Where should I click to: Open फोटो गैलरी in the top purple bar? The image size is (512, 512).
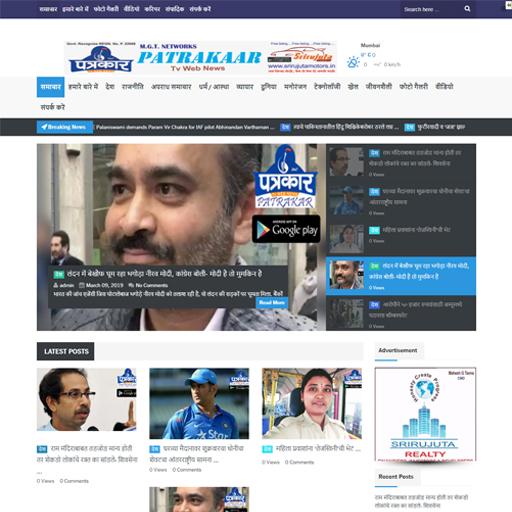(x=106, y=9)
